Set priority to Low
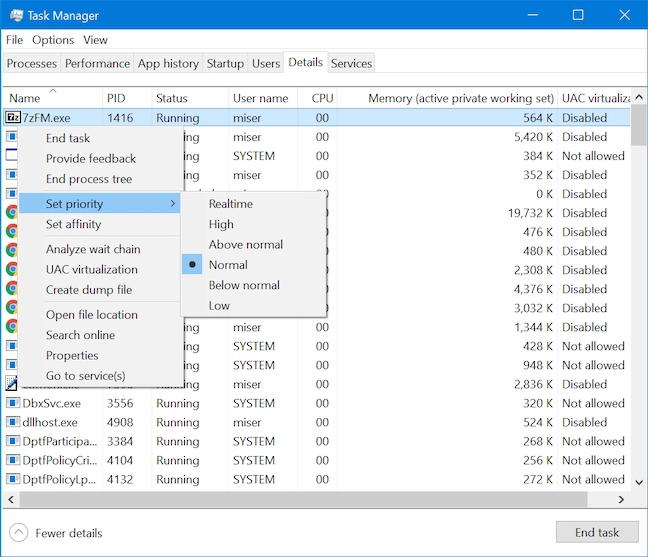648x557 pixels. coord(219,305)
